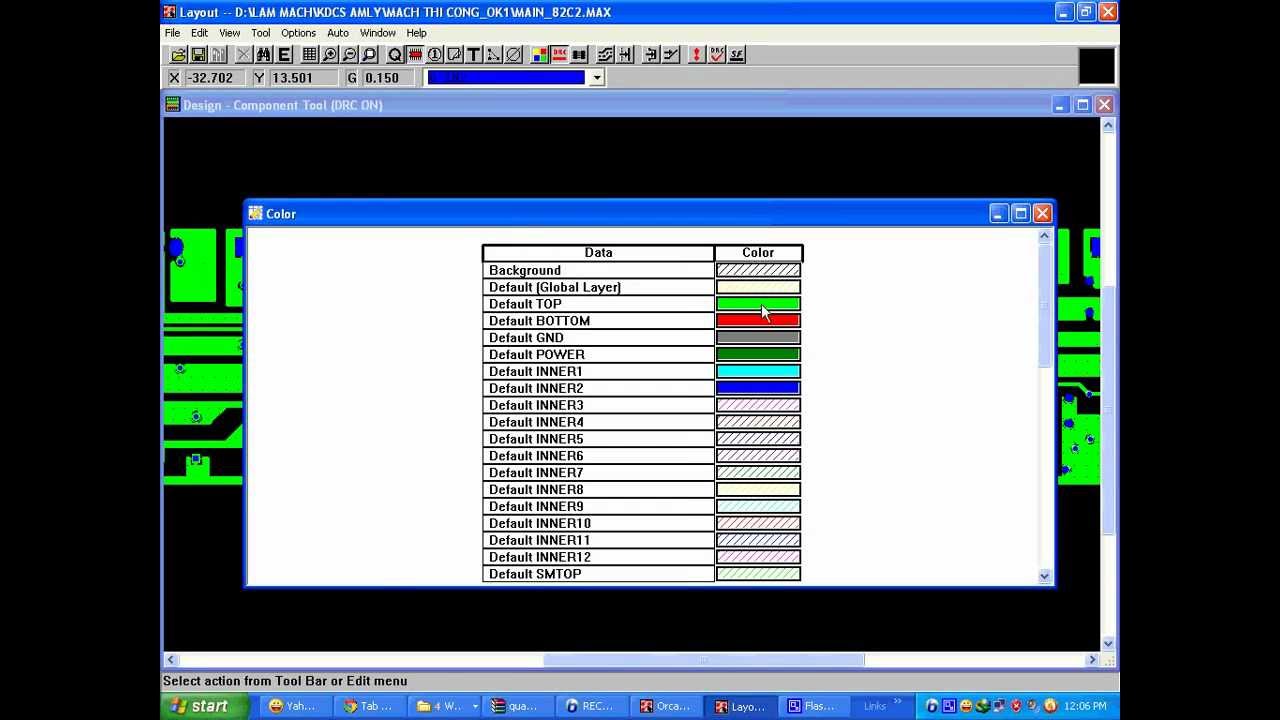Click the disabled Delete X icon
The width and height of the screenshot is (1280, 720).
click(244, 55)
